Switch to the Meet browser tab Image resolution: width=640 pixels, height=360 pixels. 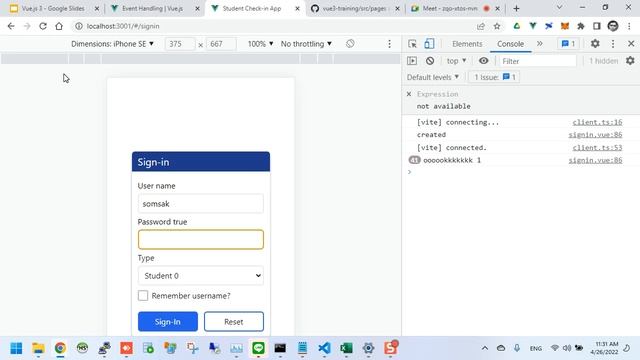click(x=449, y=9)
